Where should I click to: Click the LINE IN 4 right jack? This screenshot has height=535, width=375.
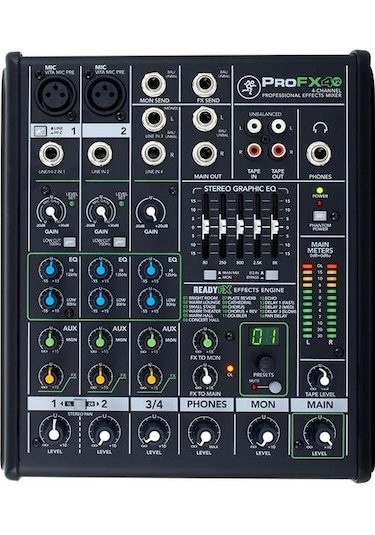154,153
